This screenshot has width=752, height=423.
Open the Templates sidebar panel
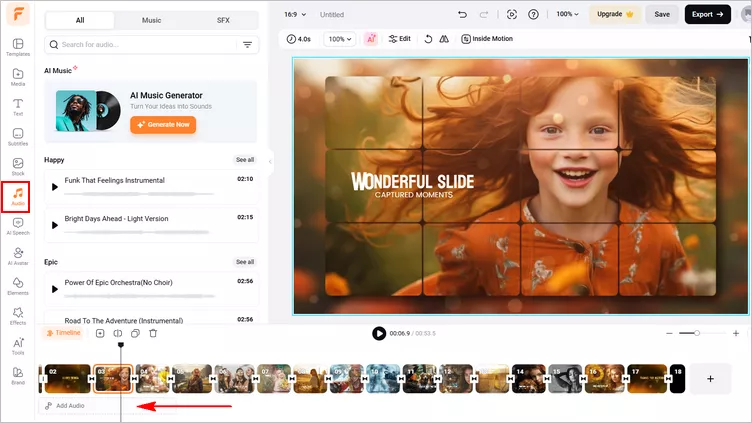tap(18, 47)
